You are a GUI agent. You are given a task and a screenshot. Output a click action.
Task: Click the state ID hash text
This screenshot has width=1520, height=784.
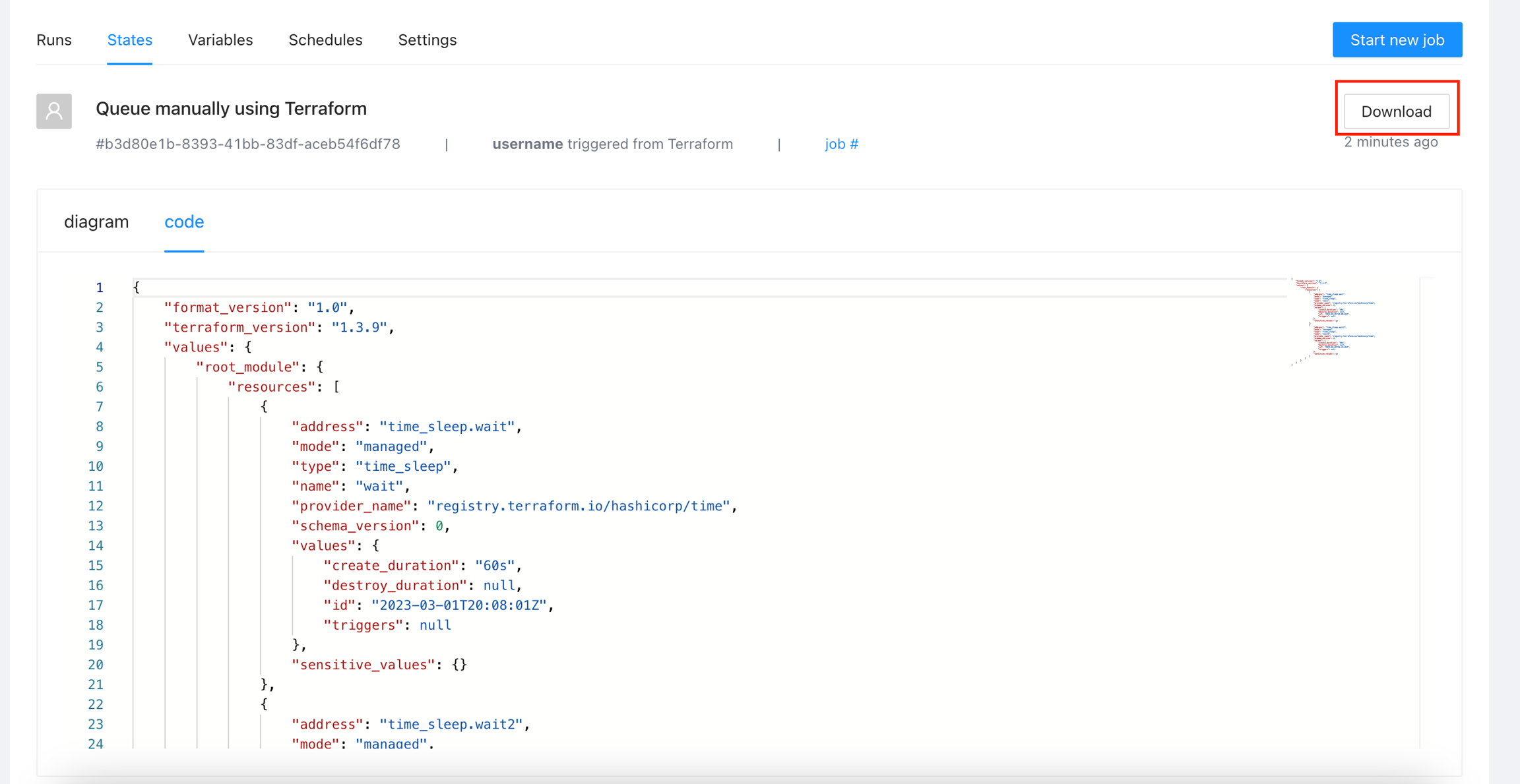[x=248, y=144]
